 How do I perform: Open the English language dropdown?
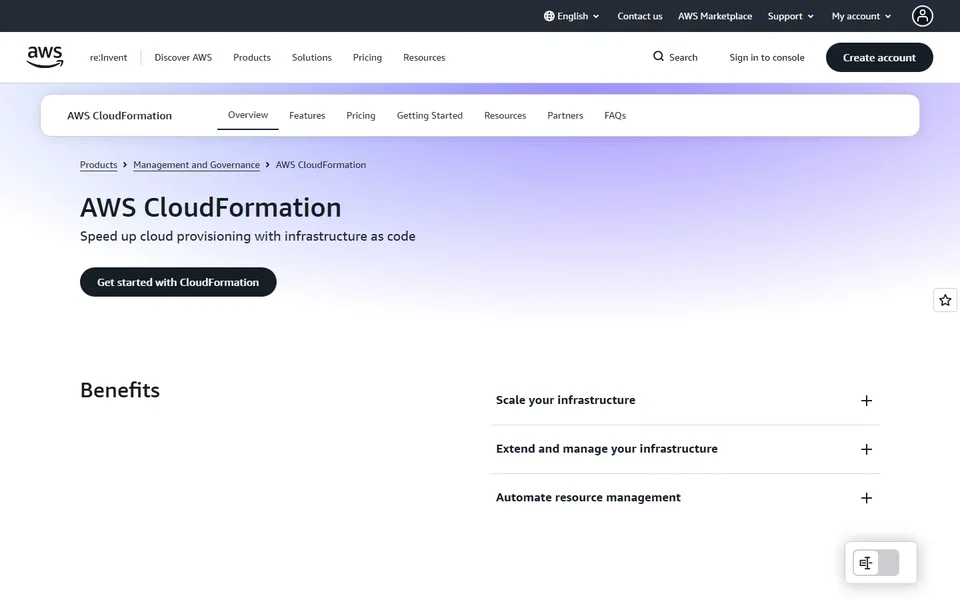point(571,16)
